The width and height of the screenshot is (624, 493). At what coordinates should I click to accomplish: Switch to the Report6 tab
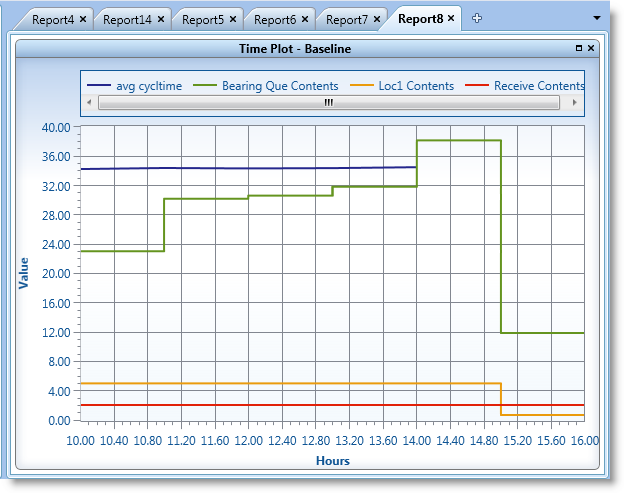tap(275, 19)
